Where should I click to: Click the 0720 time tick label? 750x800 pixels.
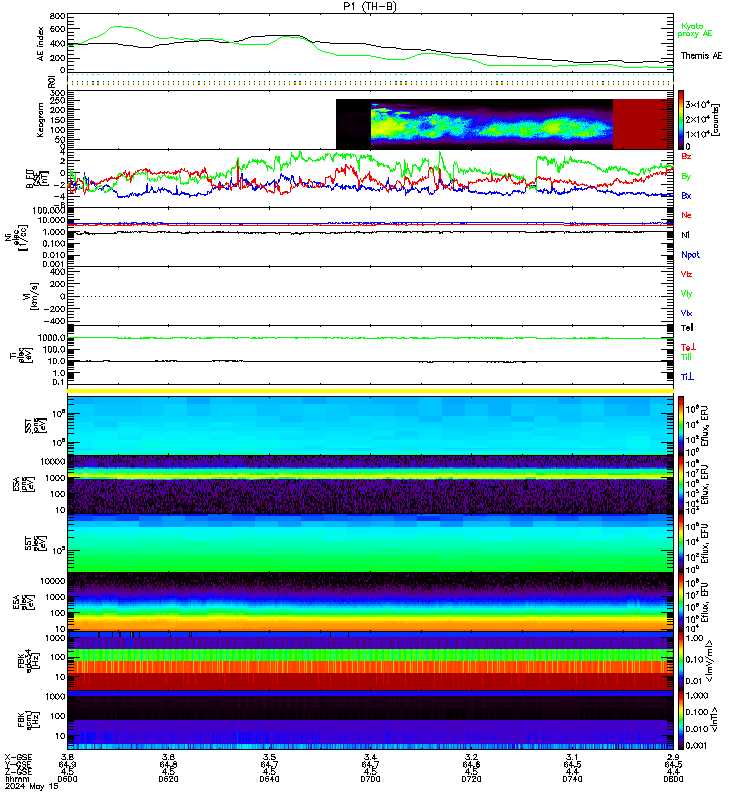471,779
